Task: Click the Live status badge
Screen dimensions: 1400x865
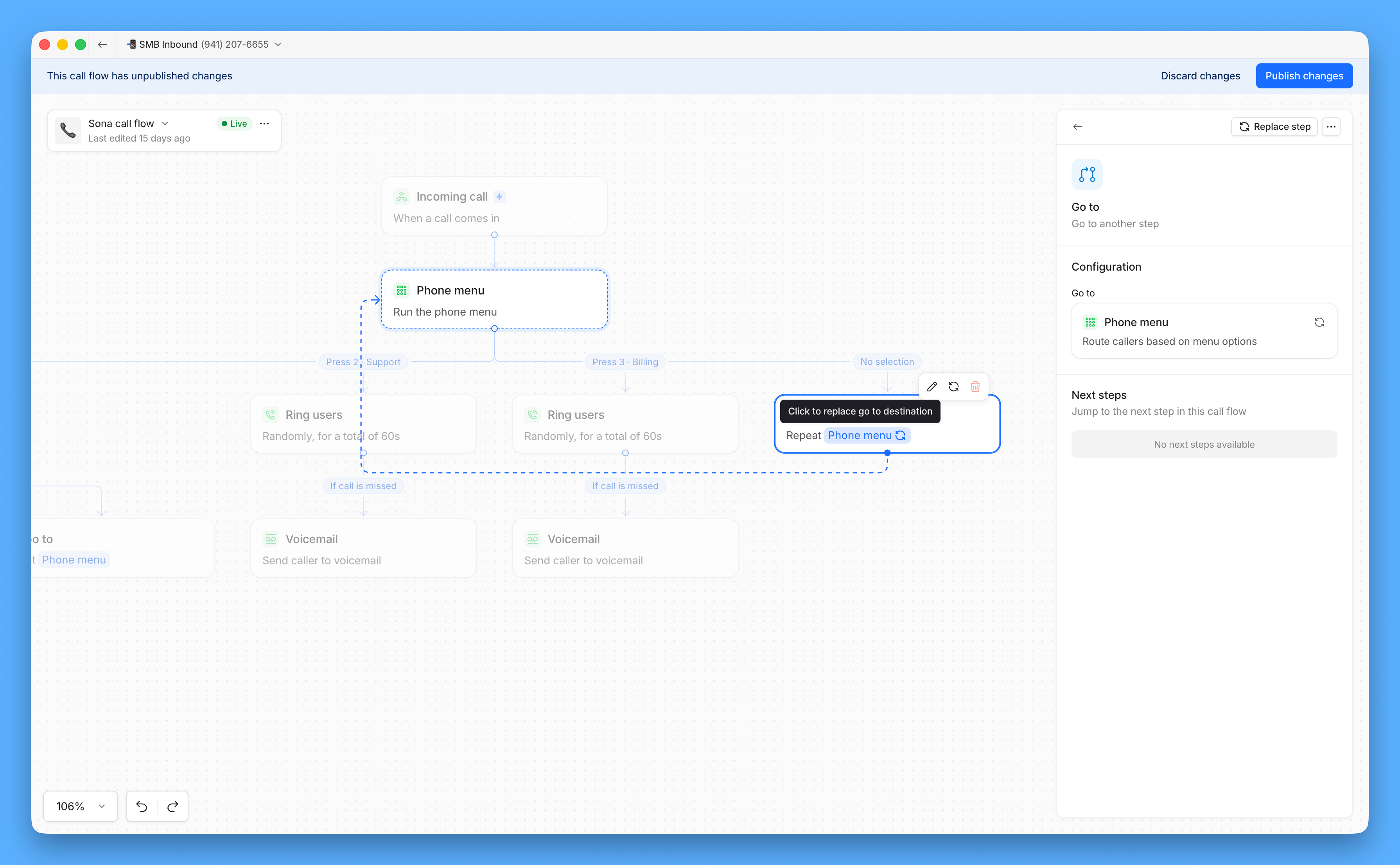Action: 235,124
